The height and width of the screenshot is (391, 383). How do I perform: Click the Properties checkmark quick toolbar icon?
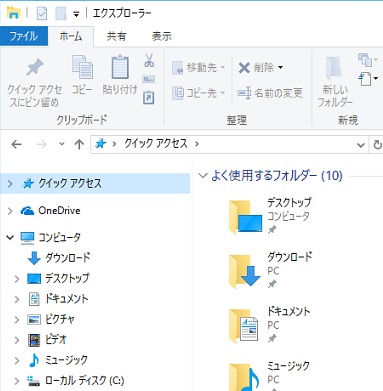(x=42, y=13)
